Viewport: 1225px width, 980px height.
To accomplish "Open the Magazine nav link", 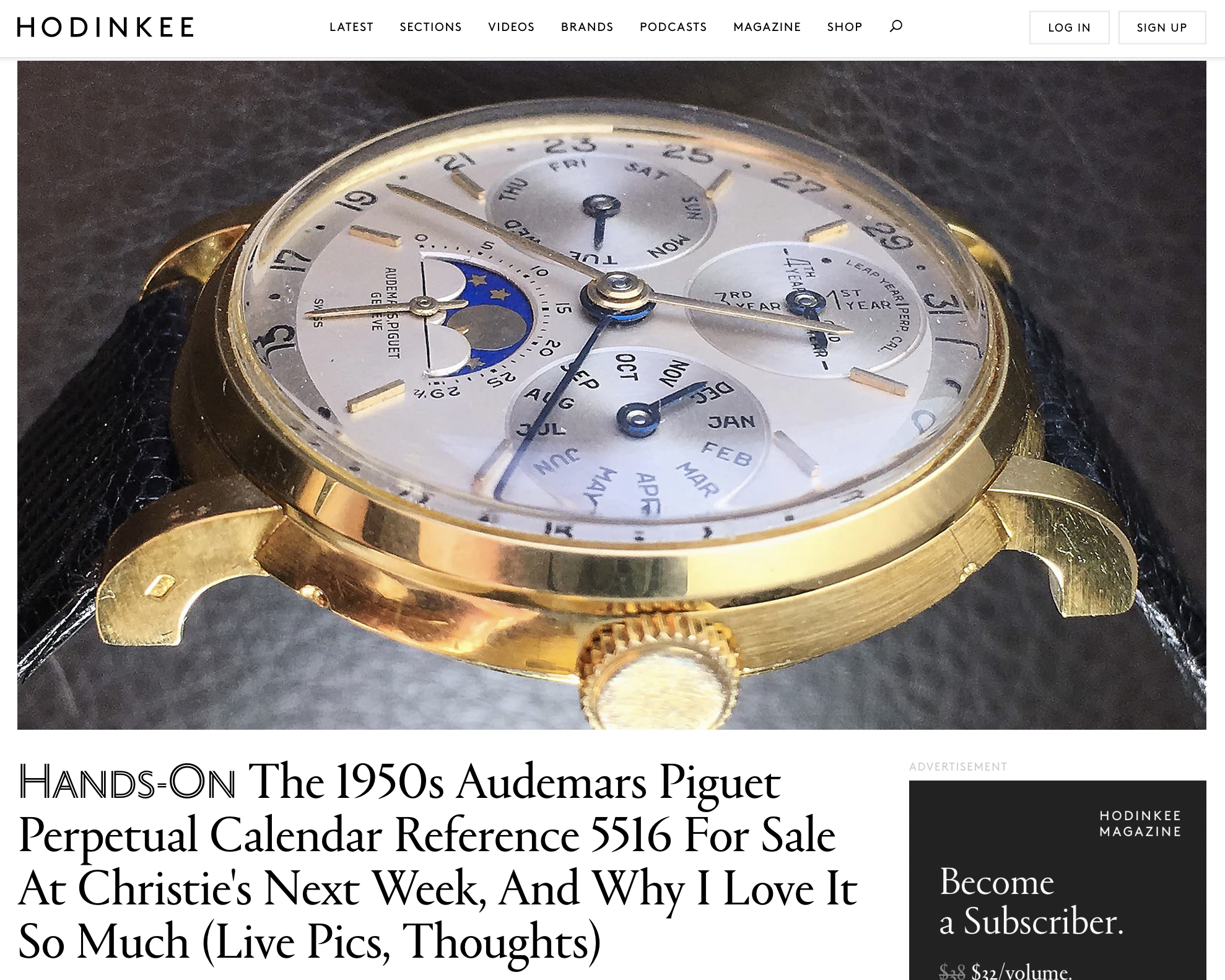I will click(x=767, y=27).
